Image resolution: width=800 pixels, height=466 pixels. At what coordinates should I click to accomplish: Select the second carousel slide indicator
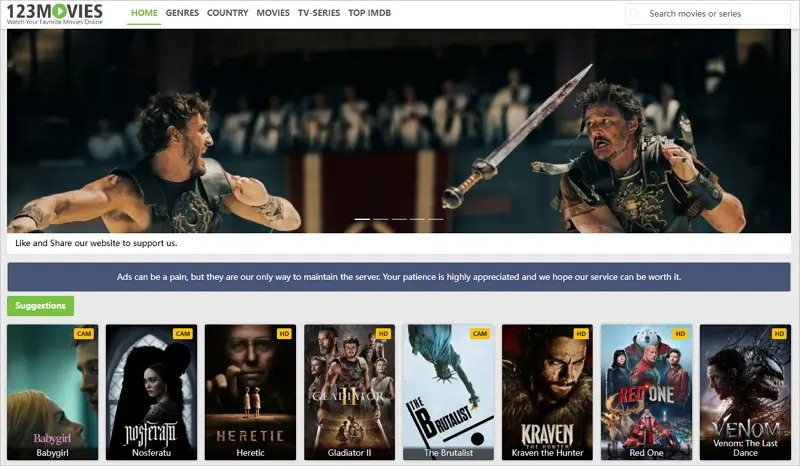click(381, 219)
